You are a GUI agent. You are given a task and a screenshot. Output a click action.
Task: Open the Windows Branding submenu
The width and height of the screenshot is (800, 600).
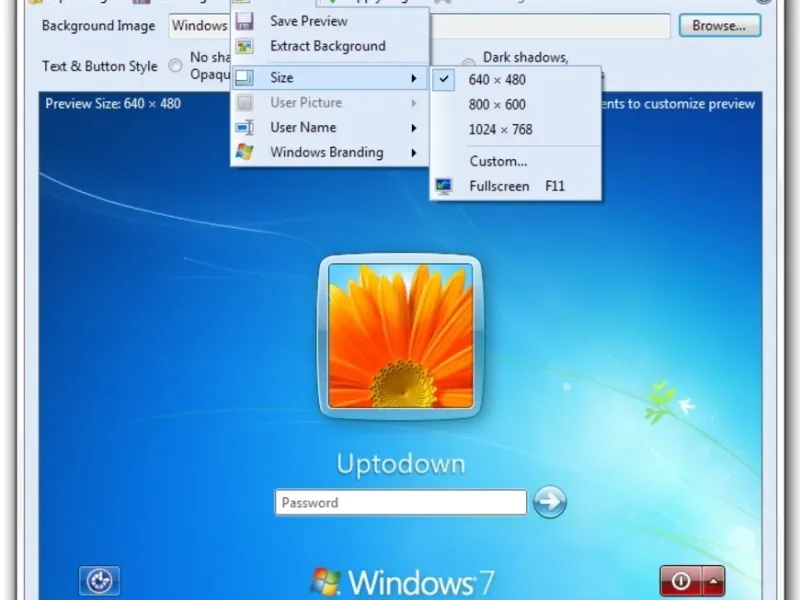pyautogui.click(x=330, y=153)
